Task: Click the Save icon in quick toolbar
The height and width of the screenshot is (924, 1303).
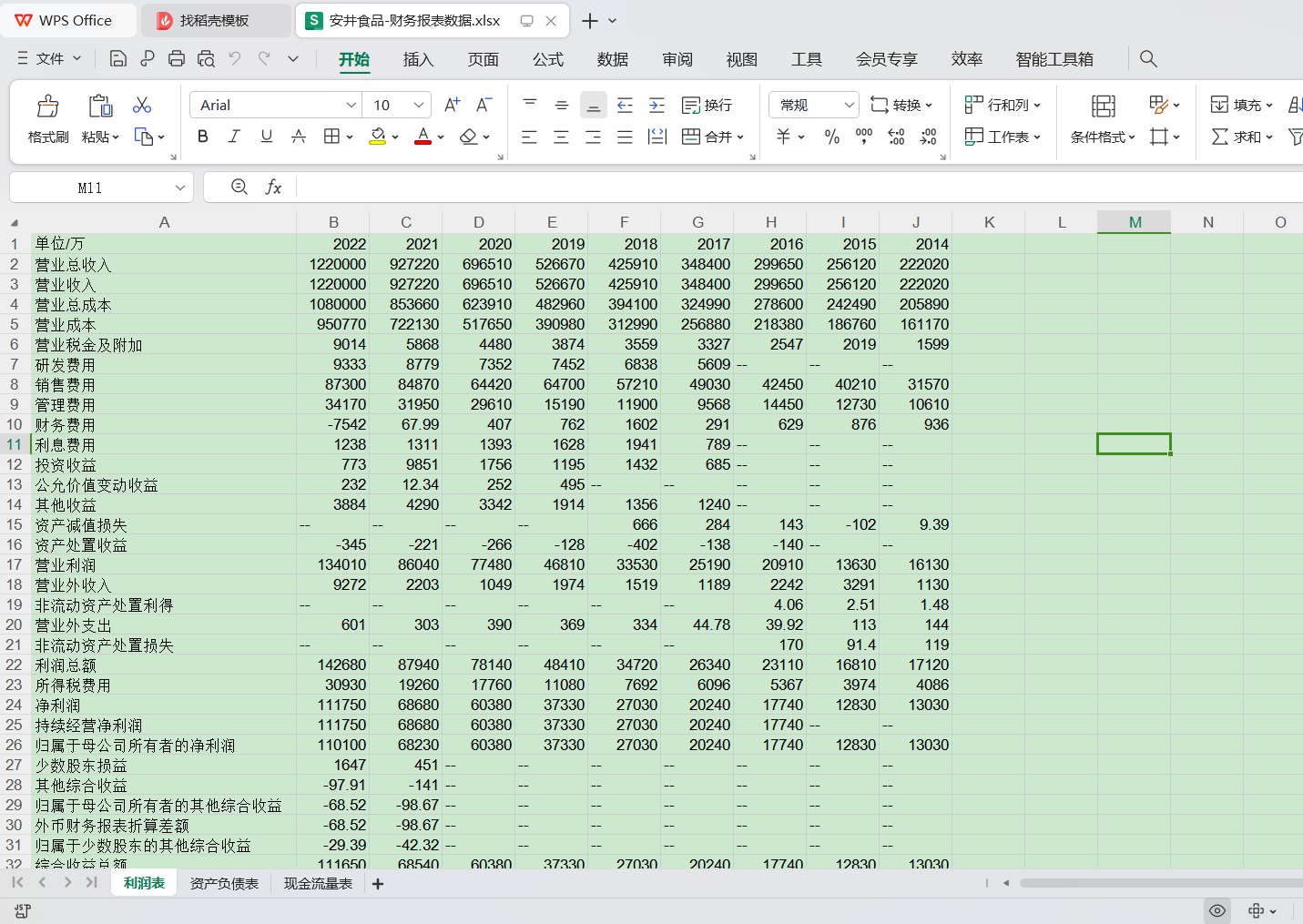Action: pyautogui.click(x=117, y=59)
